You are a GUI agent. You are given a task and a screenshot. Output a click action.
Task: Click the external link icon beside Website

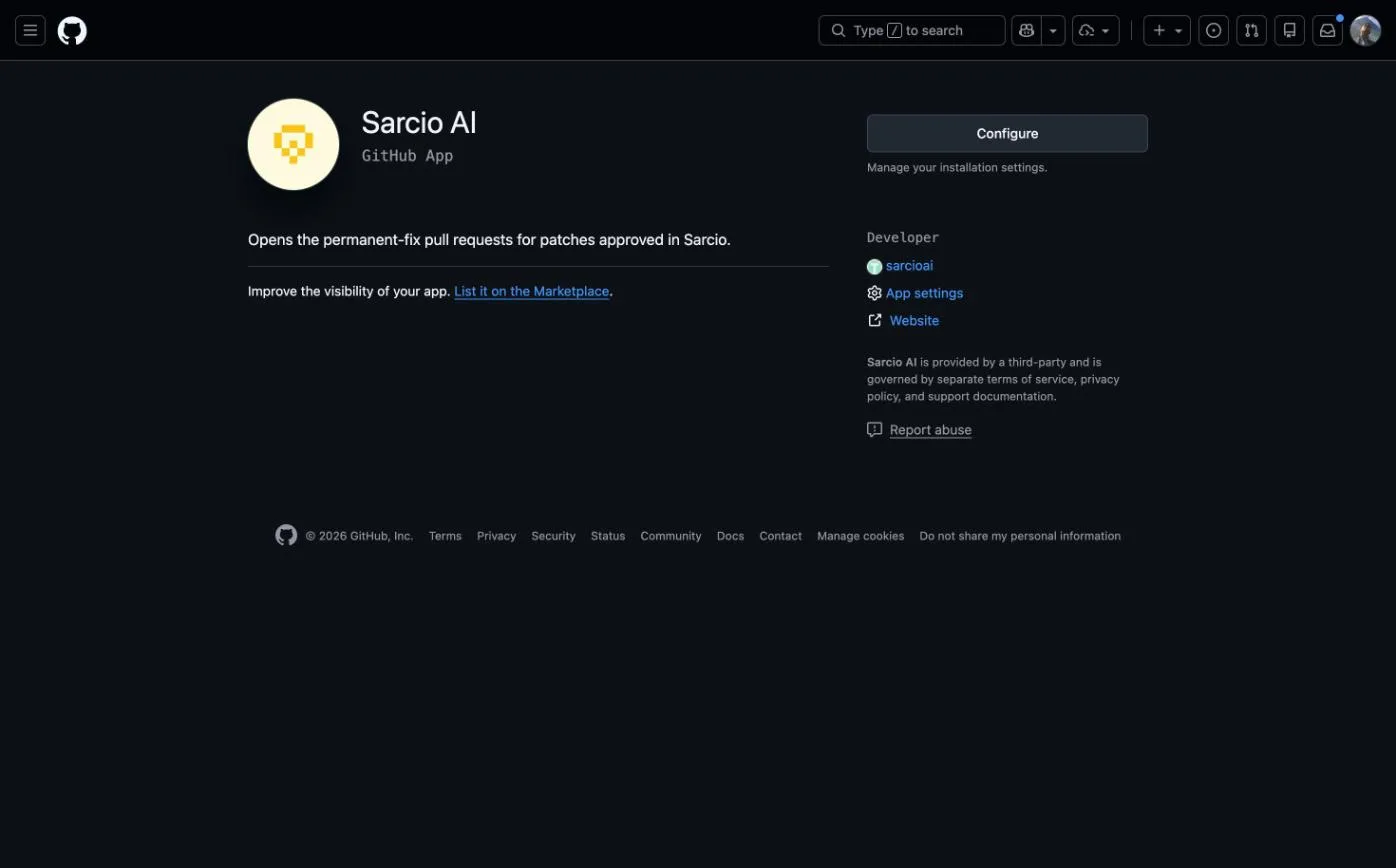click(875, 320)
